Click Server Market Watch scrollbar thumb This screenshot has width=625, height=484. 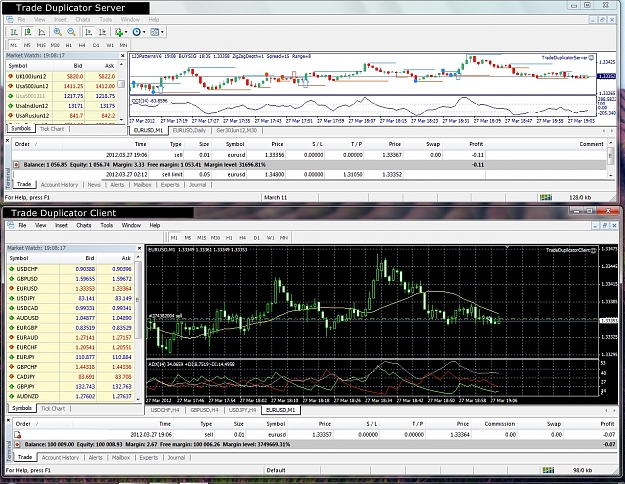(122, 84)
